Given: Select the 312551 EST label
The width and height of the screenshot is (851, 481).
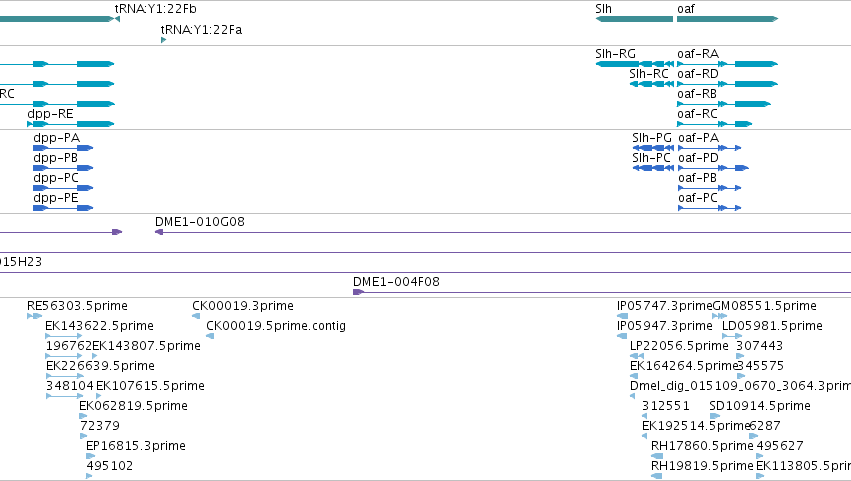Looking at the screenshot, I should [665, 407].
